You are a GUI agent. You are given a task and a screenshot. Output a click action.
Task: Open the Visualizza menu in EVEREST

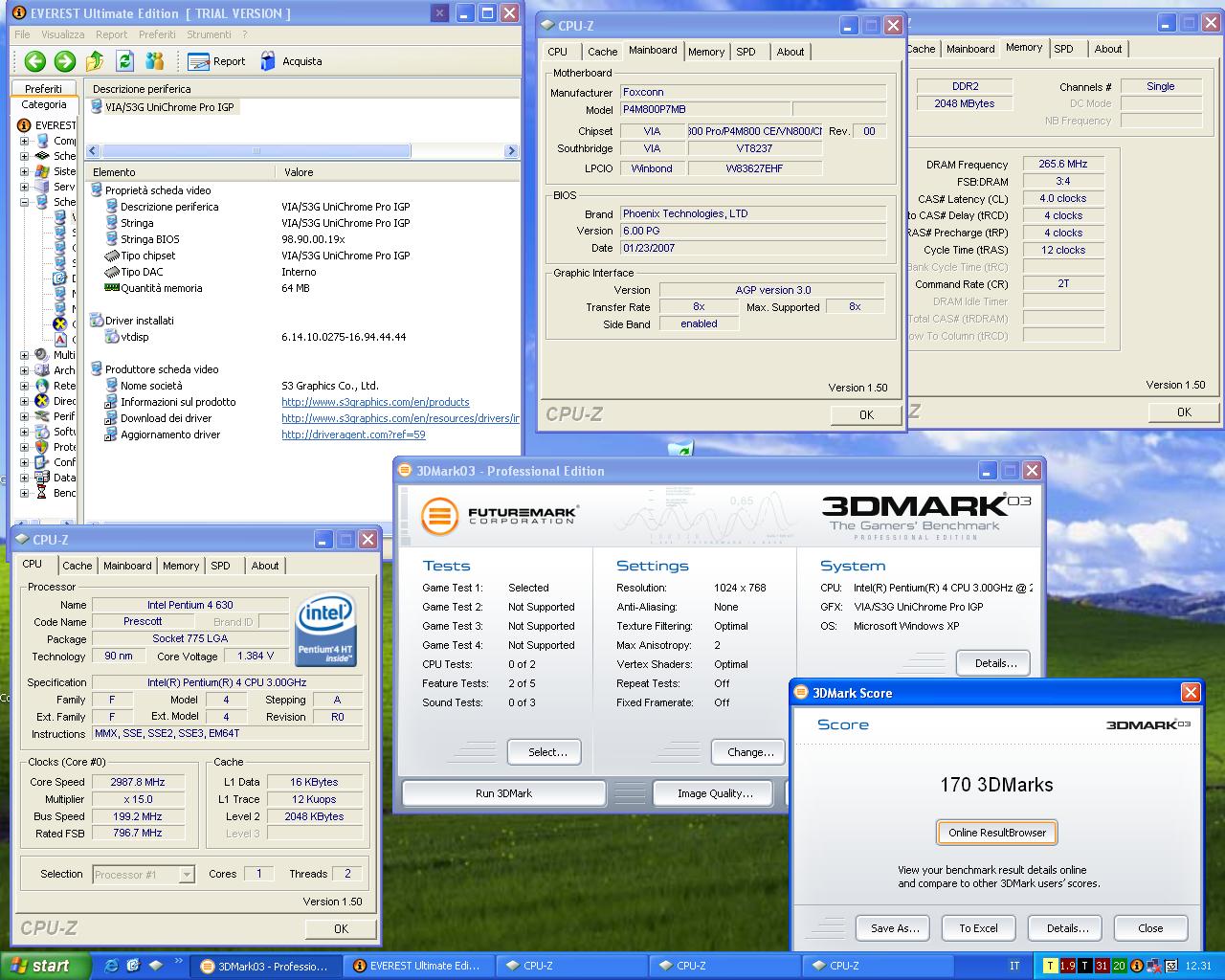point(63,34)
